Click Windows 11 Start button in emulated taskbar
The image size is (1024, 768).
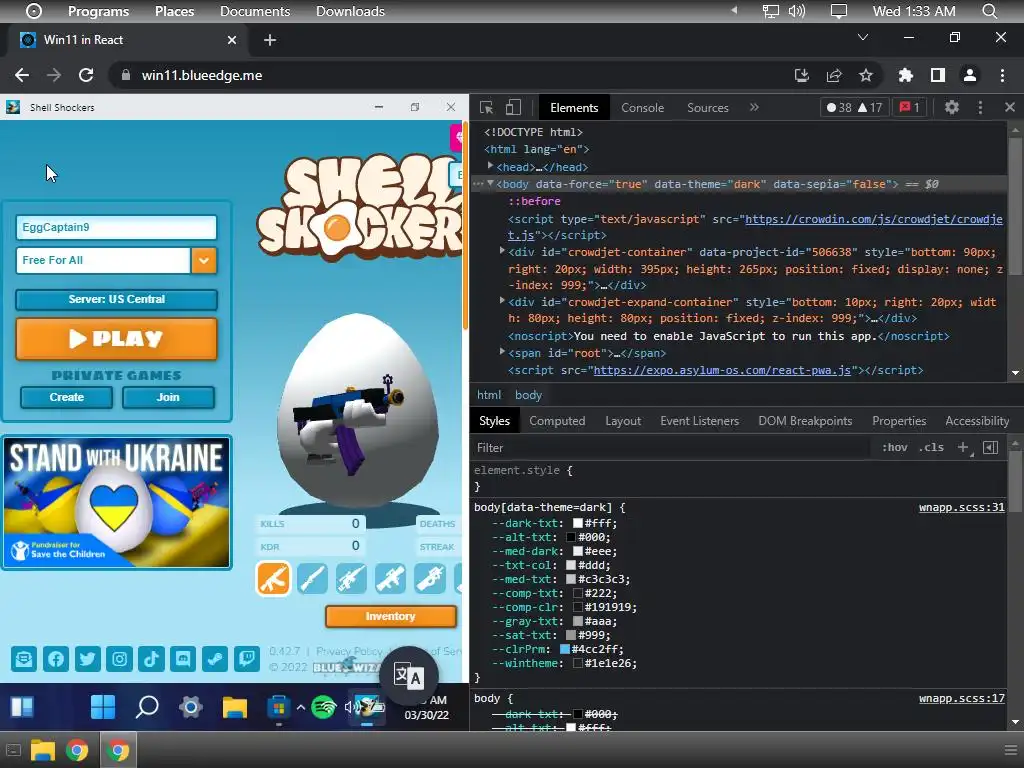point(103,707)
